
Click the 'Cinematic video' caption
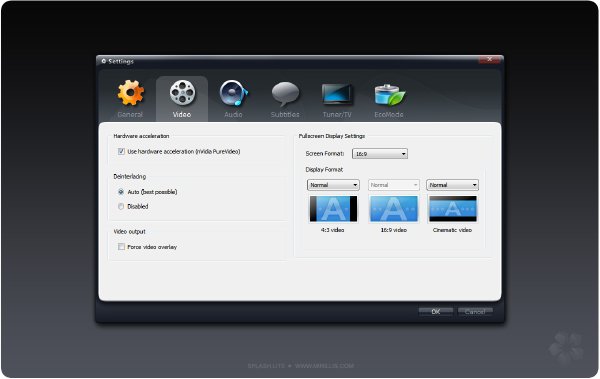(452, 230)
